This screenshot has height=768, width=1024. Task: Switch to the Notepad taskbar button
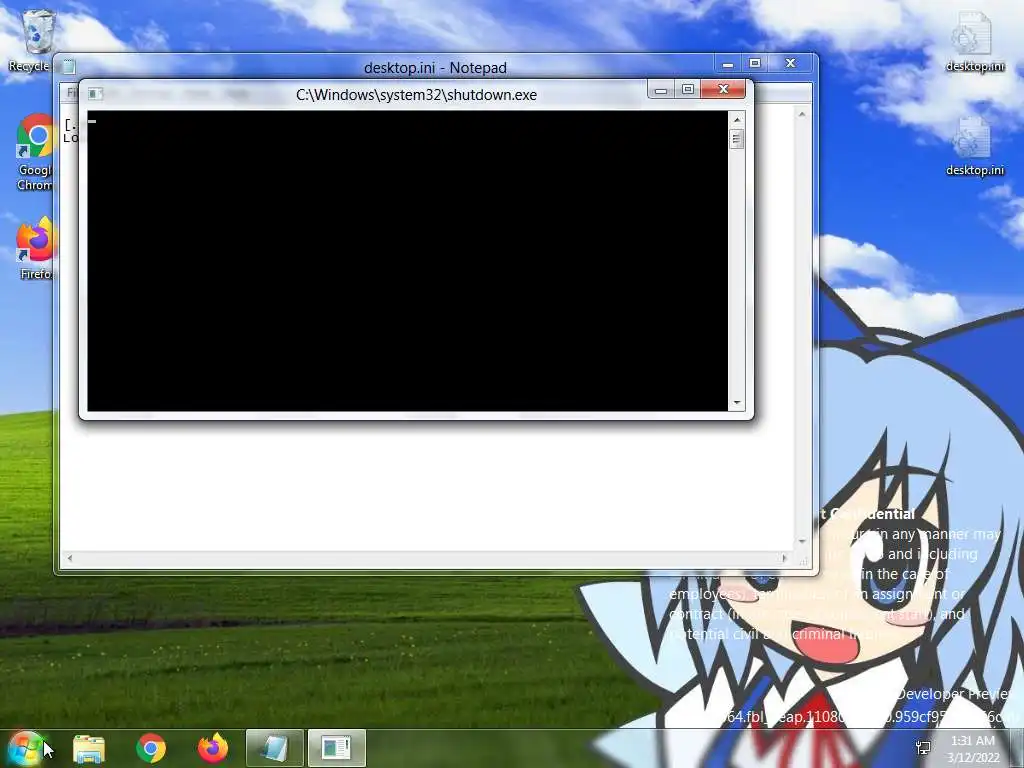(274, 748)
